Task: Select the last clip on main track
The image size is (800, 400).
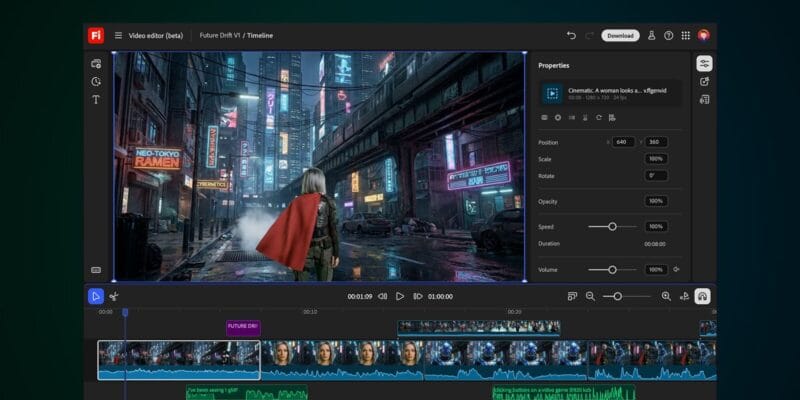Action: pos(652,360)
